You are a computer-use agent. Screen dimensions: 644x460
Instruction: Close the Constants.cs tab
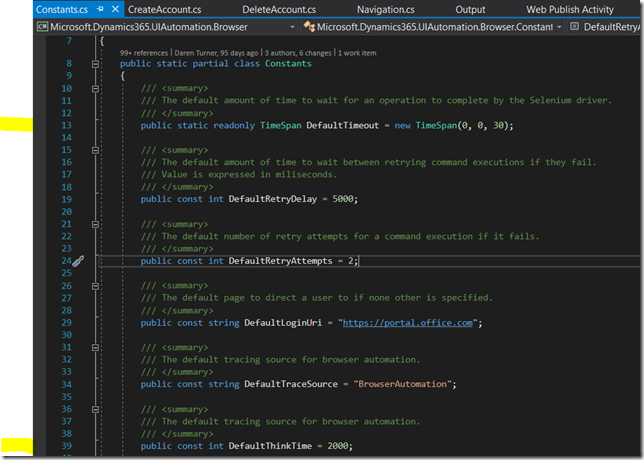click(115, 9)
